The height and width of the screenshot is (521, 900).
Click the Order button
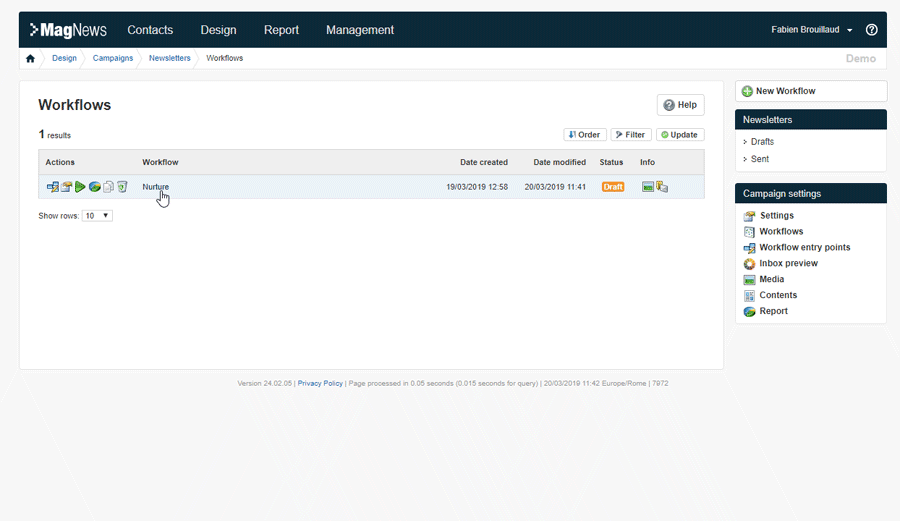tap(584, 135)
